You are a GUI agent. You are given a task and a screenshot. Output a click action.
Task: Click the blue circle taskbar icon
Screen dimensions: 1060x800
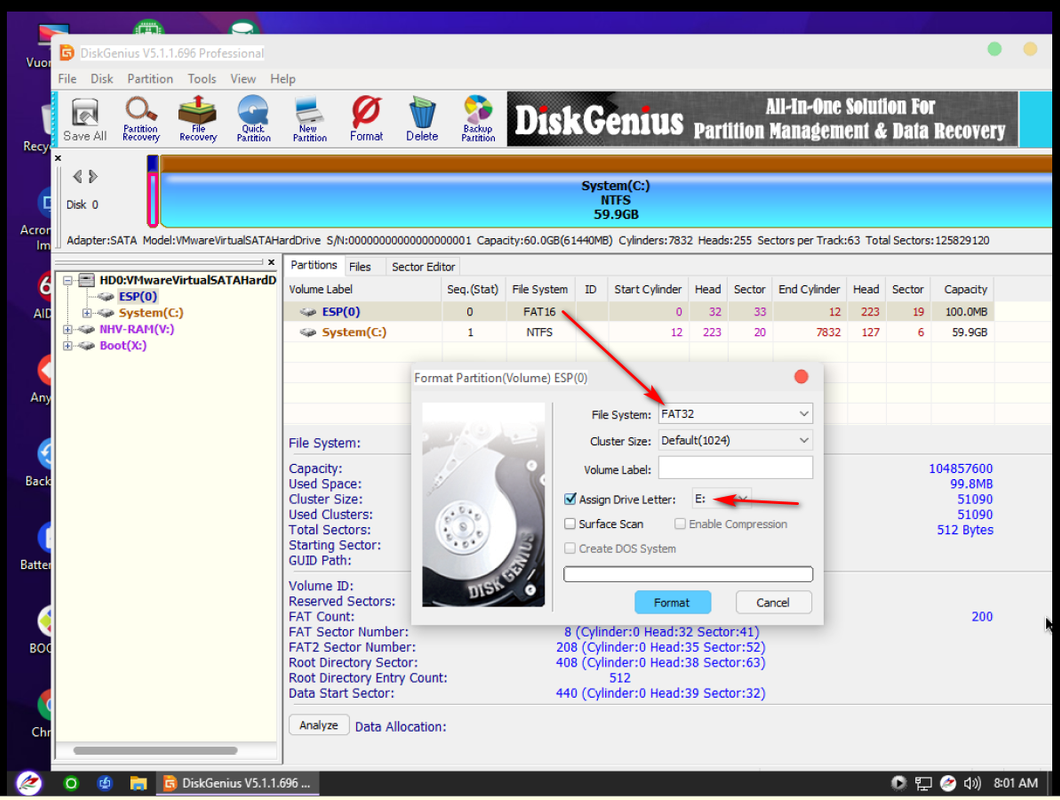pyautogui.click(x=104, y=783)
